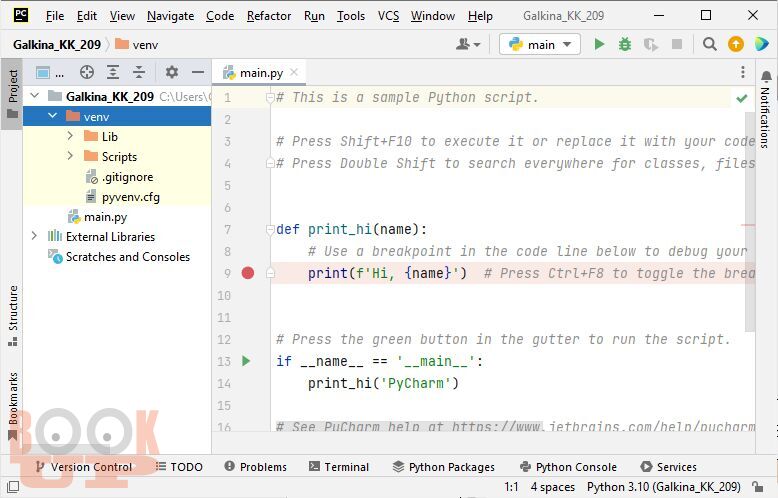Place cursor on print_hi('PyCharm') code line
Viewport: 778px width, 498px height.
click(383, 383)
